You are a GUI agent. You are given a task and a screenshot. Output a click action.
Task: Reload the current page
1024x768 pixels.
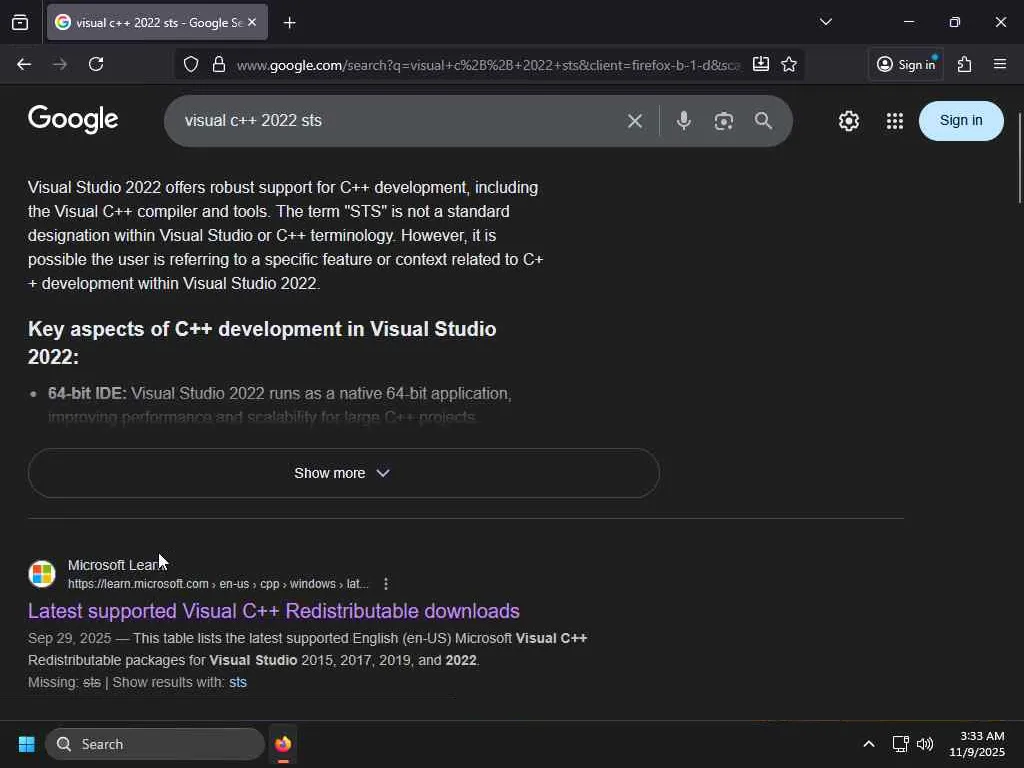[x=96, y=64]
